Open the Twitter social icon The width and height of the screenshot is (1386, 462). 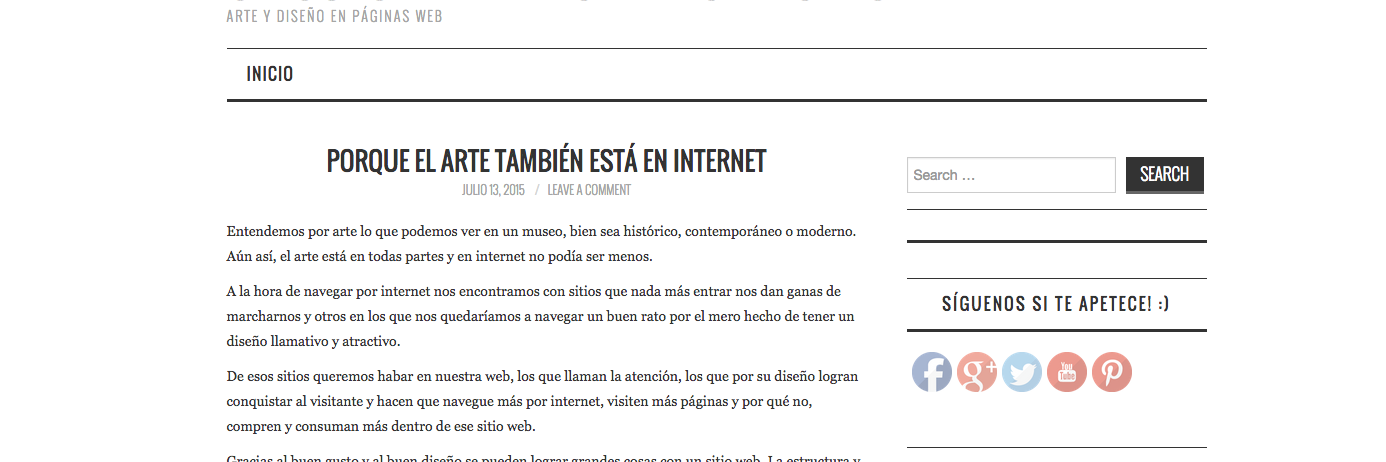(x=1022, y=372)
